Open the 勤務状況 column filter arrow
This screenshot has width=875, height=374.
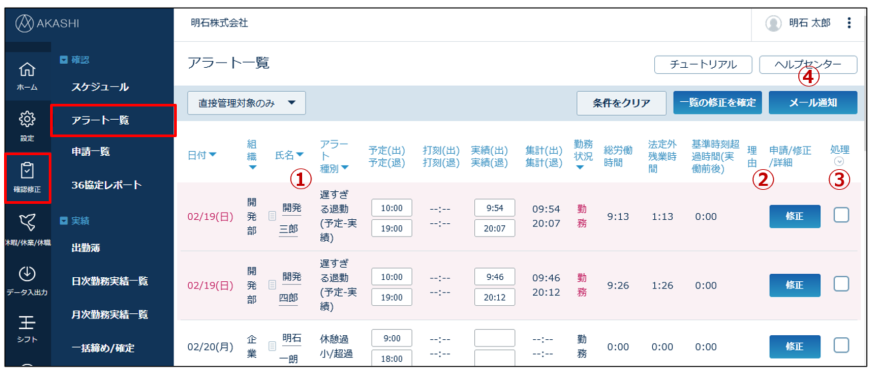pos(580,167)
